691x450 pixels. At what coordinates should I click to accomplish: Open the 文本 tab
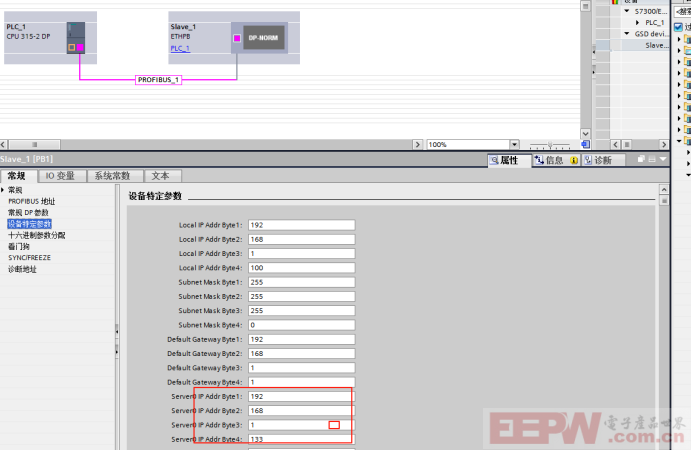(x=161, y=176)
